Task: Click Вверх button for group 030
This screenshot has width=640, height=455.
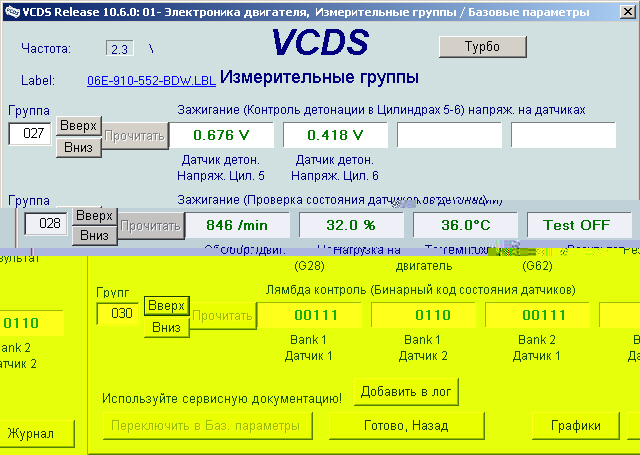Action: tap(167, 306)
